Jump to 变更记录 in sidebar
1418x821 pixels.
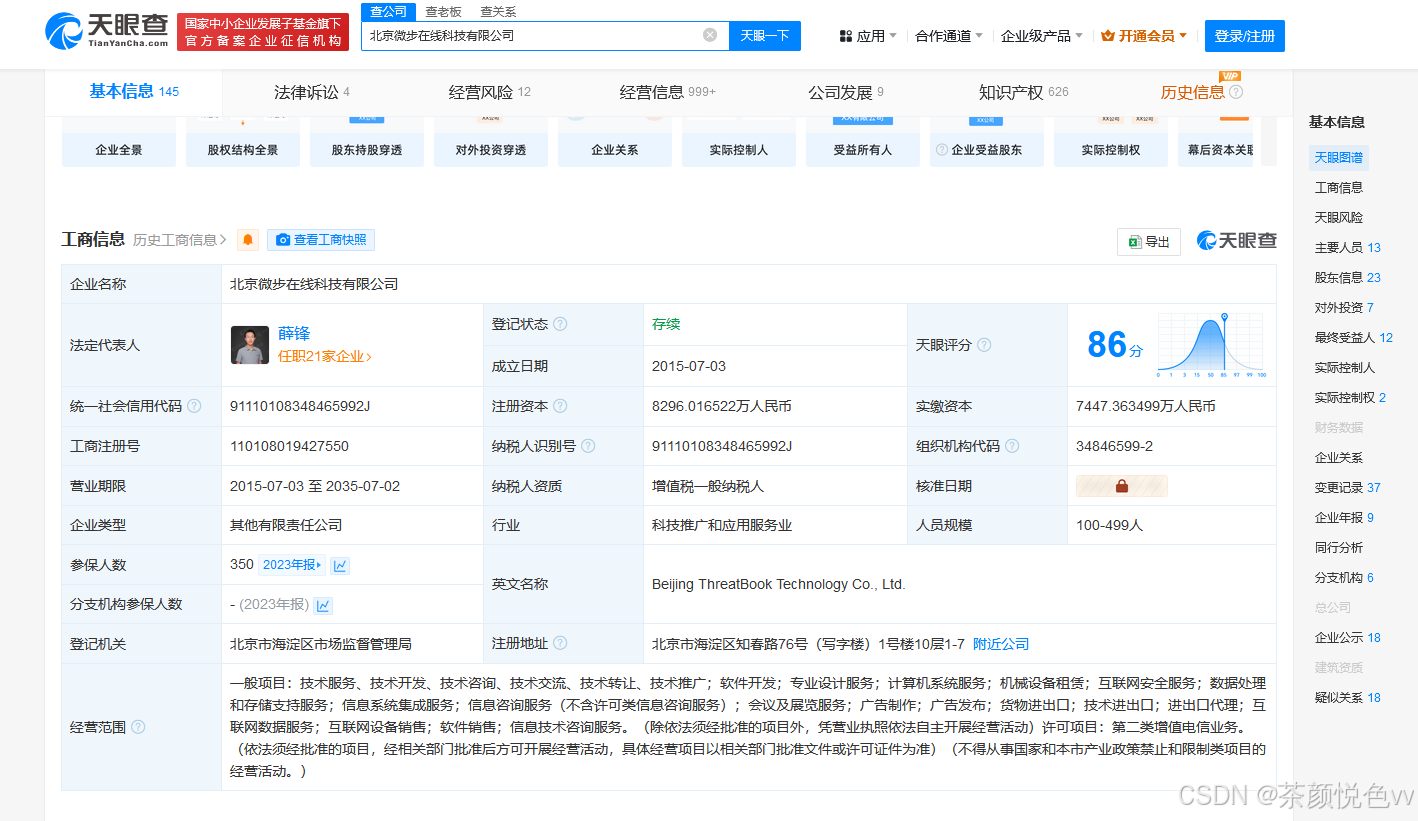[1347, 487]
